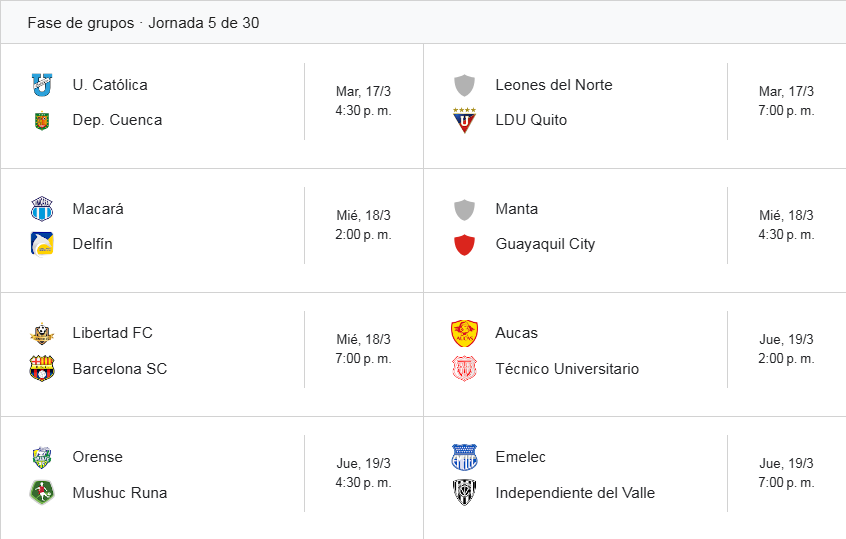
Task: Click the LDU Quito team crest
Action: coord(464,120)
